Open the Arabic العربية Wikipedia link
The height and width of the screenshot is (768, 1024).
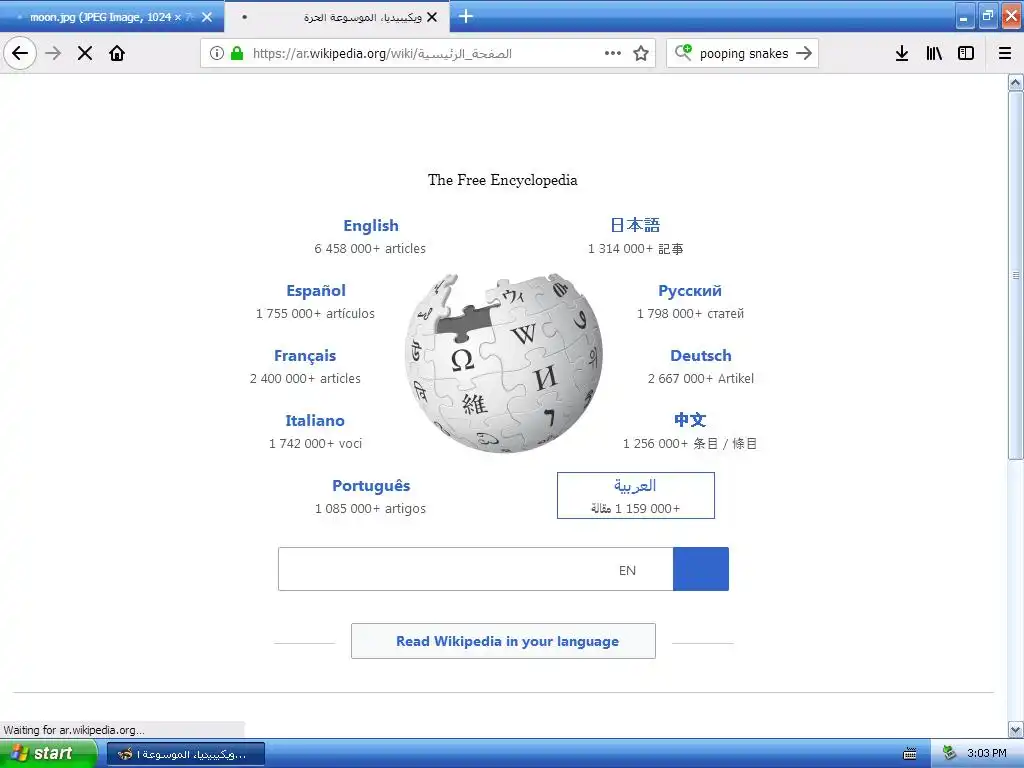pyautogui.click(x=635, y=496)
